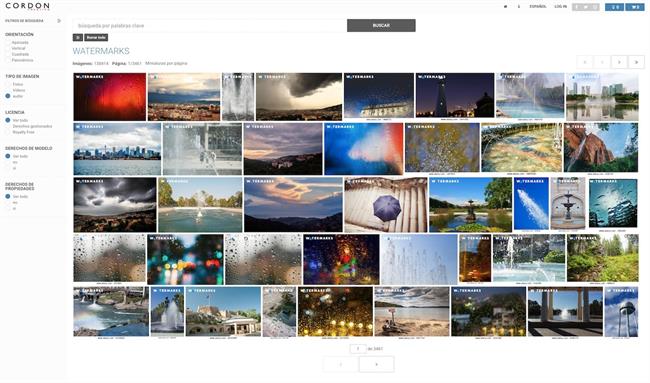Open the beach with stormy clouds thumbnail

(x=412, y=311)
